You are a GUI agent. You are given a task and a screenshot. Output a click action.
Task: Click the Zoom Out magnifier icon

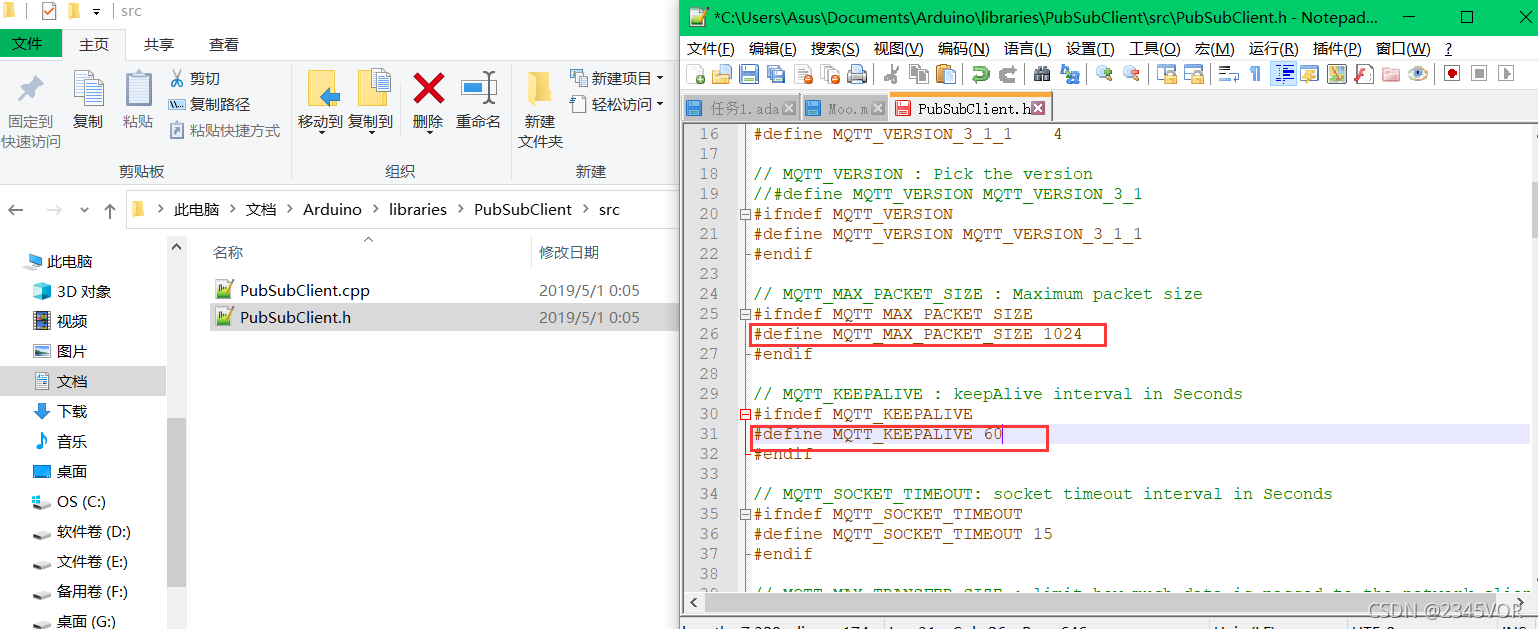pos(1131,74)
